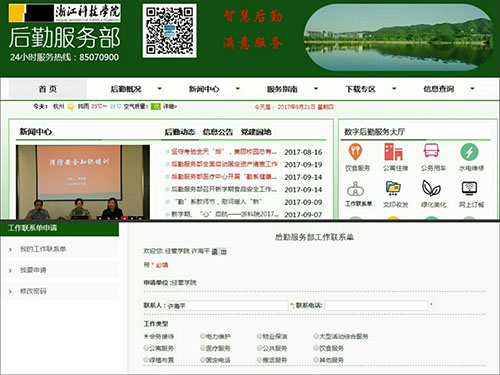Viewport: 500px width, 375px height.
Task: Go to the 首页 home tab
Action: pyautogui.click(x=48, y=89)
